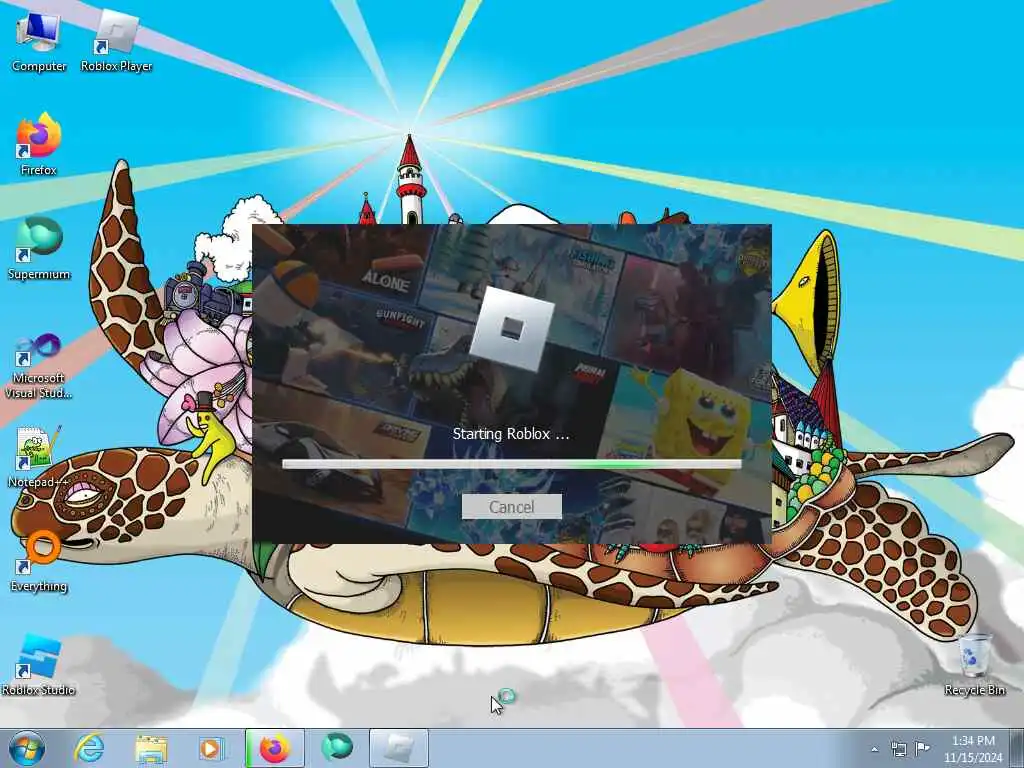Select the Microsoft Visual Studio shortcut
This screenshot has height=768, width=1024.
click(39, 366)
